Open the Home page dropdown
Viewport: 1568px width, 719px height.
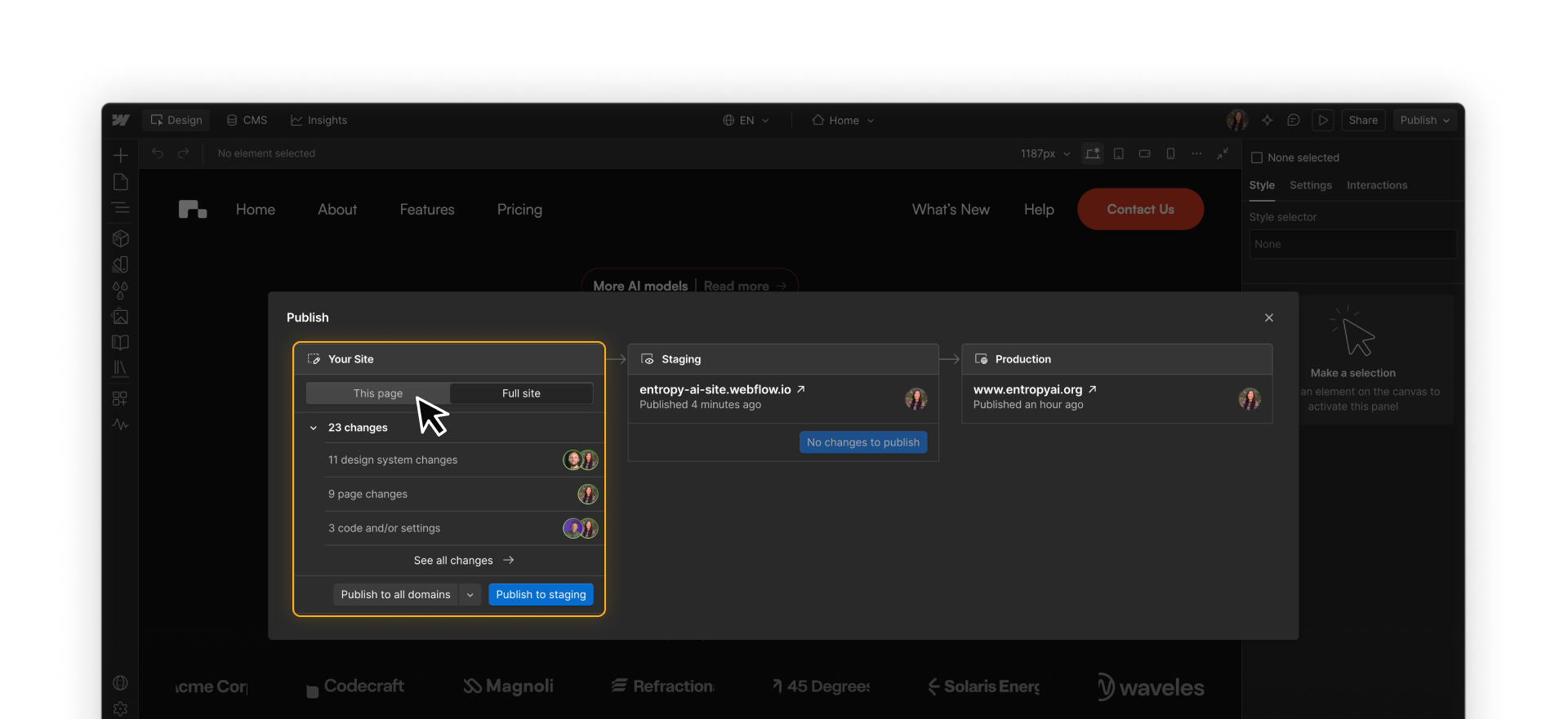(844, 120)
